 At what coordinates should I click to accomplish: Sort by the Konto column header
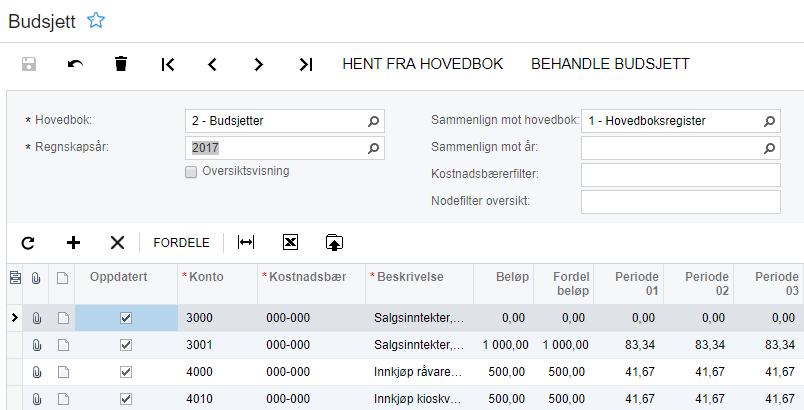point(206,276)
